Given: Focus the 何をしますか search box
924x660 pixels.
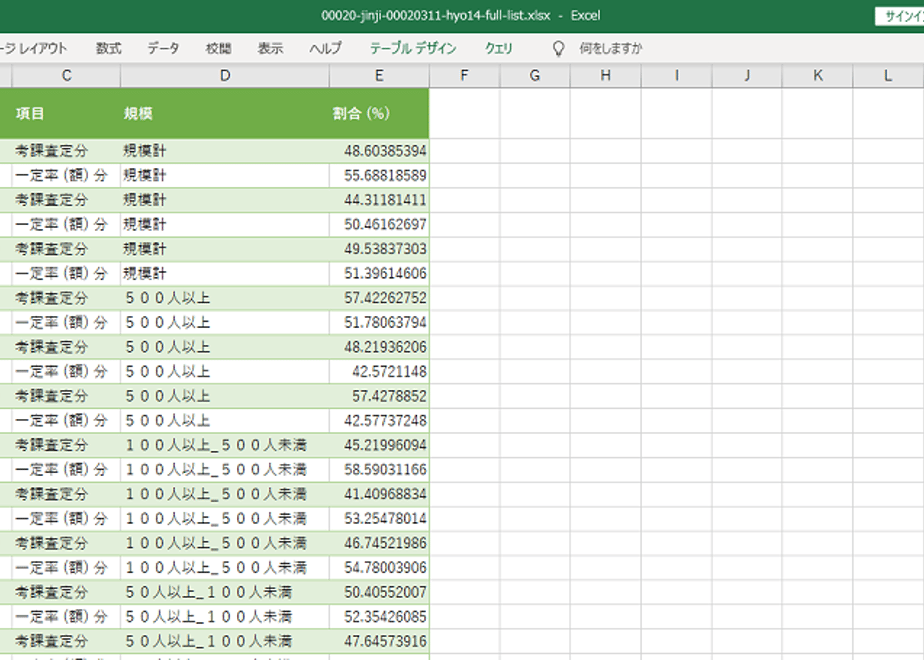Looking at the screenshot, I should (610, 48).
